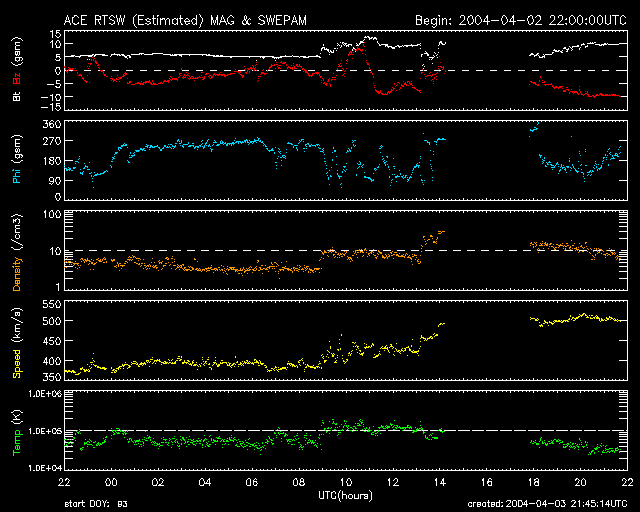The width and height of the screenshot is (640, 512).
Task: Click the 'Bt Bz (gsm)' axis label
Action: click(17, 69)
